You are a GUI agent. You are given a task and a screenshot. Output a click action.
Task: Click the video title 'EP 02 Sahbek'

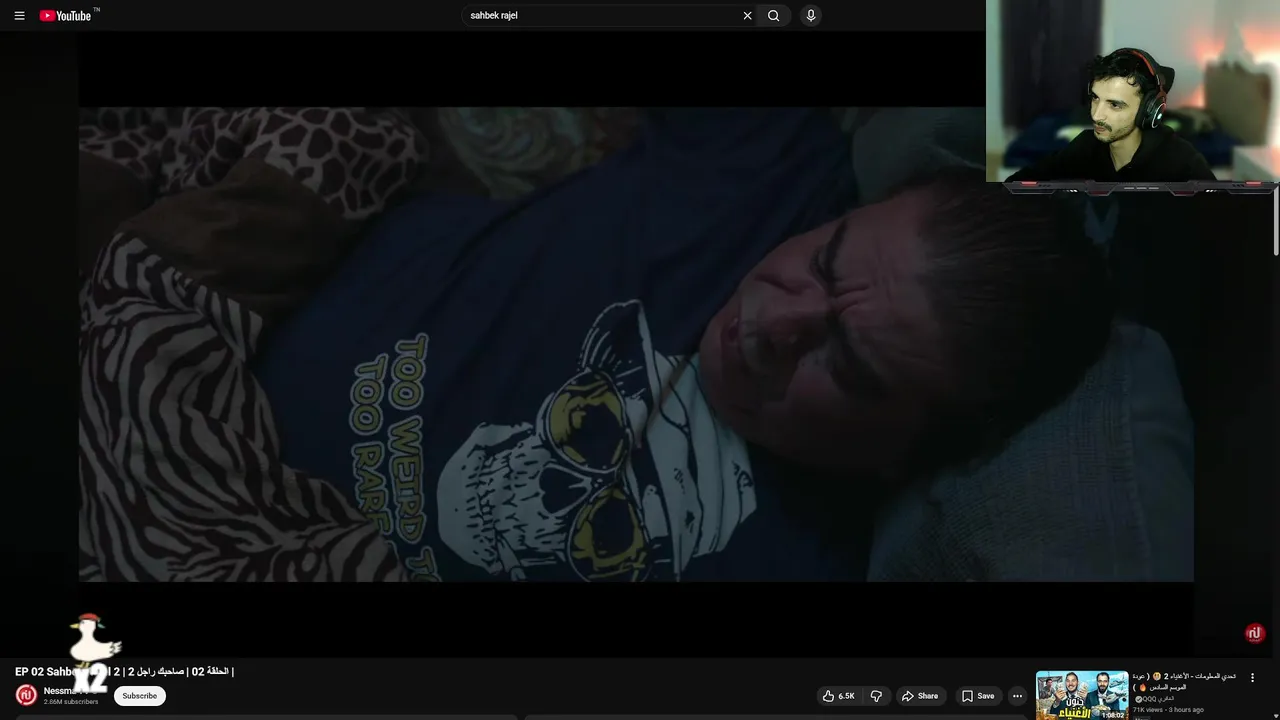pyautogui.click(x=124, y=672)
